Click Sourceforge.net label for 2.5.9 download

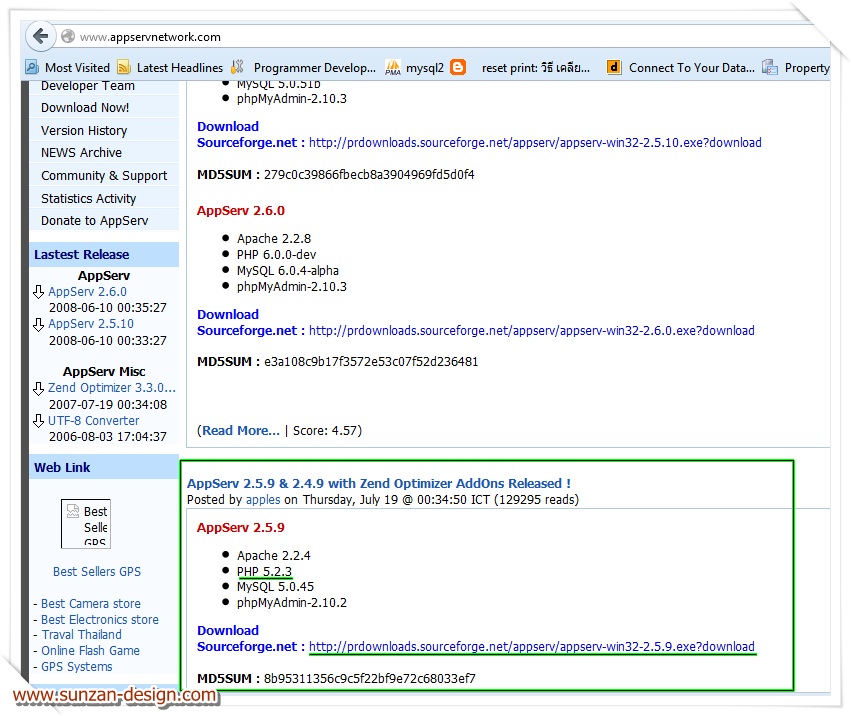247,647
